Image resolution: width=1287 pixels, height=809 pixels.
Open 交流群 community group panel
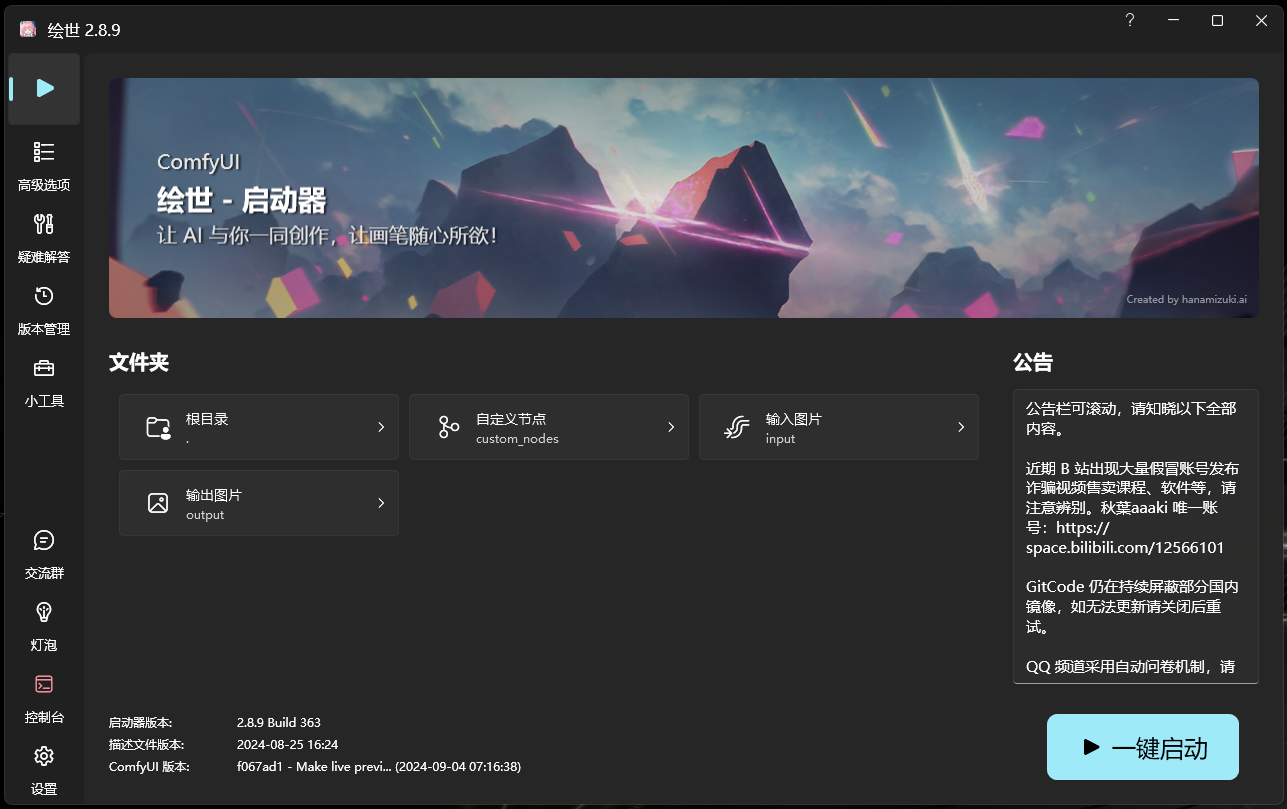43,553
